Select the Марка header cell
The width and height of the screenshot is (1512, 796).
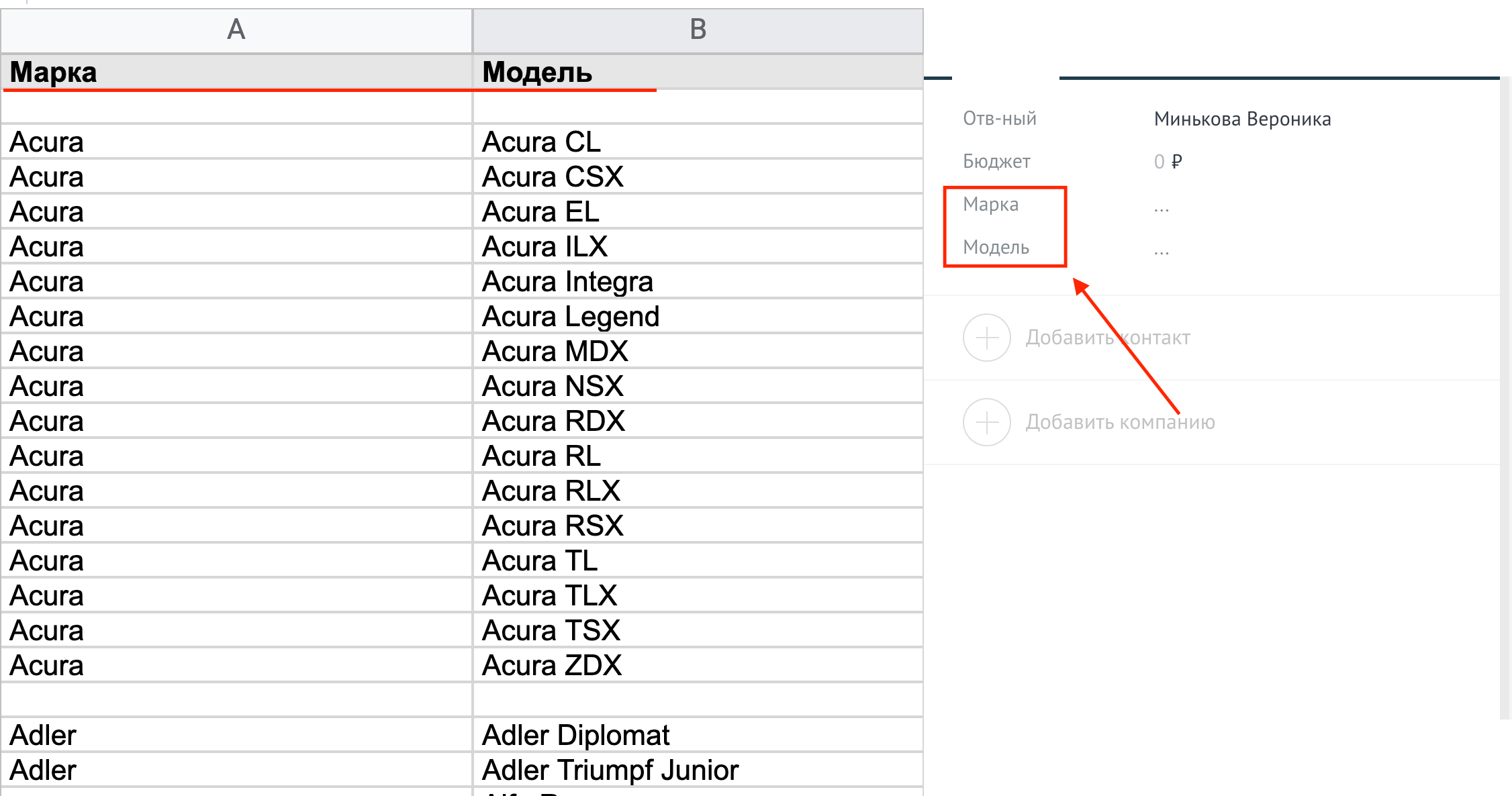point(236,72)
